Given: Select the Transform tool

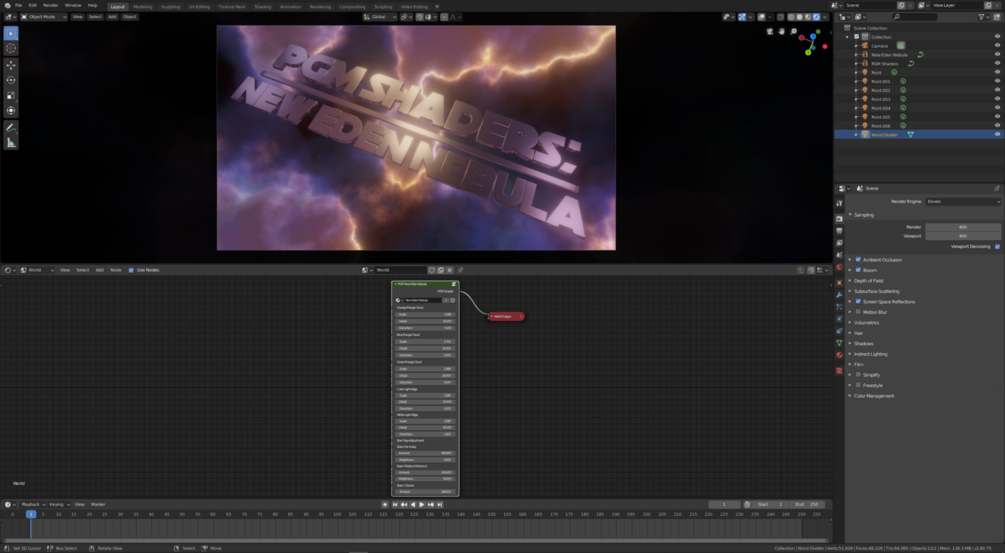Looking at the screenshot, I should pyautogui.click(x=11, y=110).
